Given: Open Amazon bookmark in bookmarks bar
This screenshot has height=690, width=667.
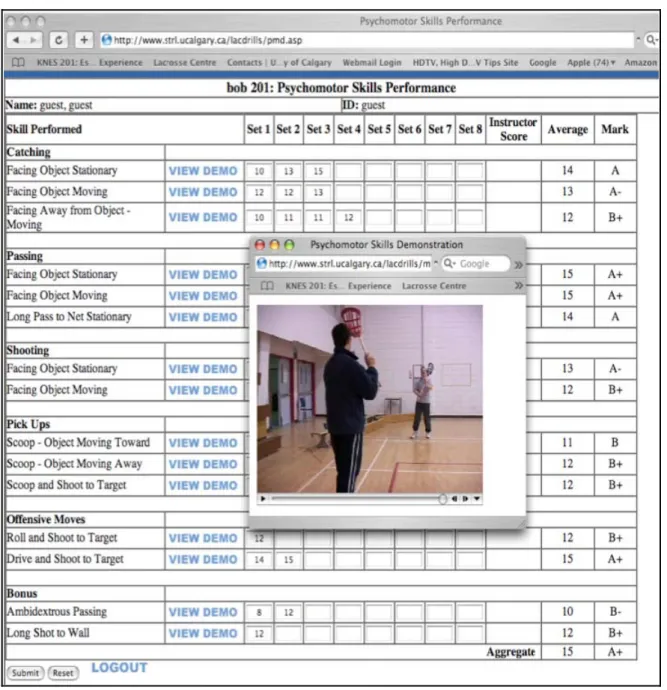Looking at the screenshot, I should pyautogui.click(x=641, y=62).
